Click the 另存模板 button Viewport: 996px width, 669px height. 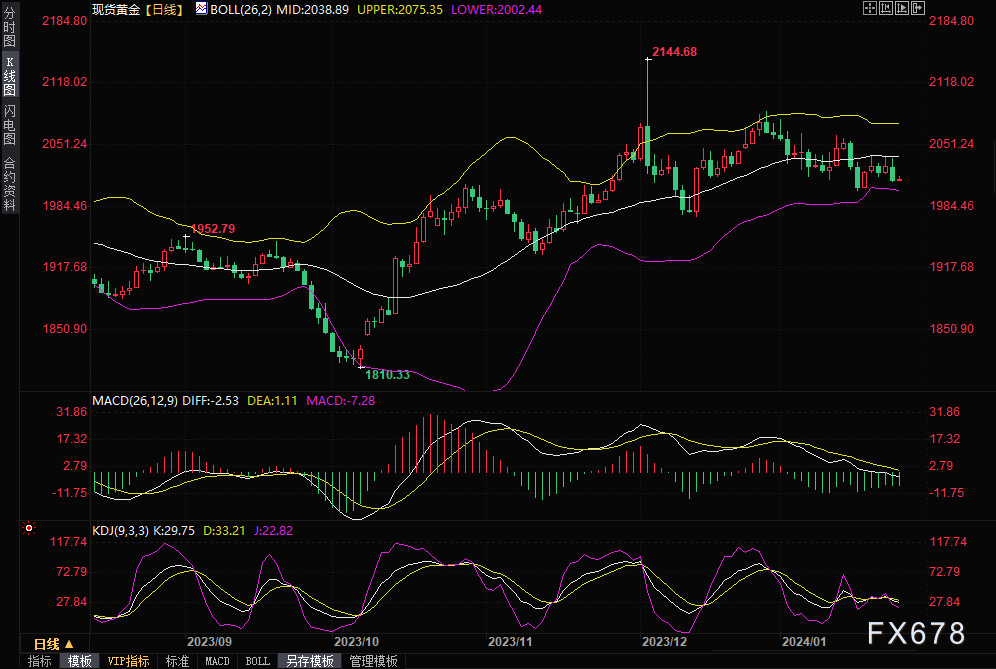pos(309,661)
